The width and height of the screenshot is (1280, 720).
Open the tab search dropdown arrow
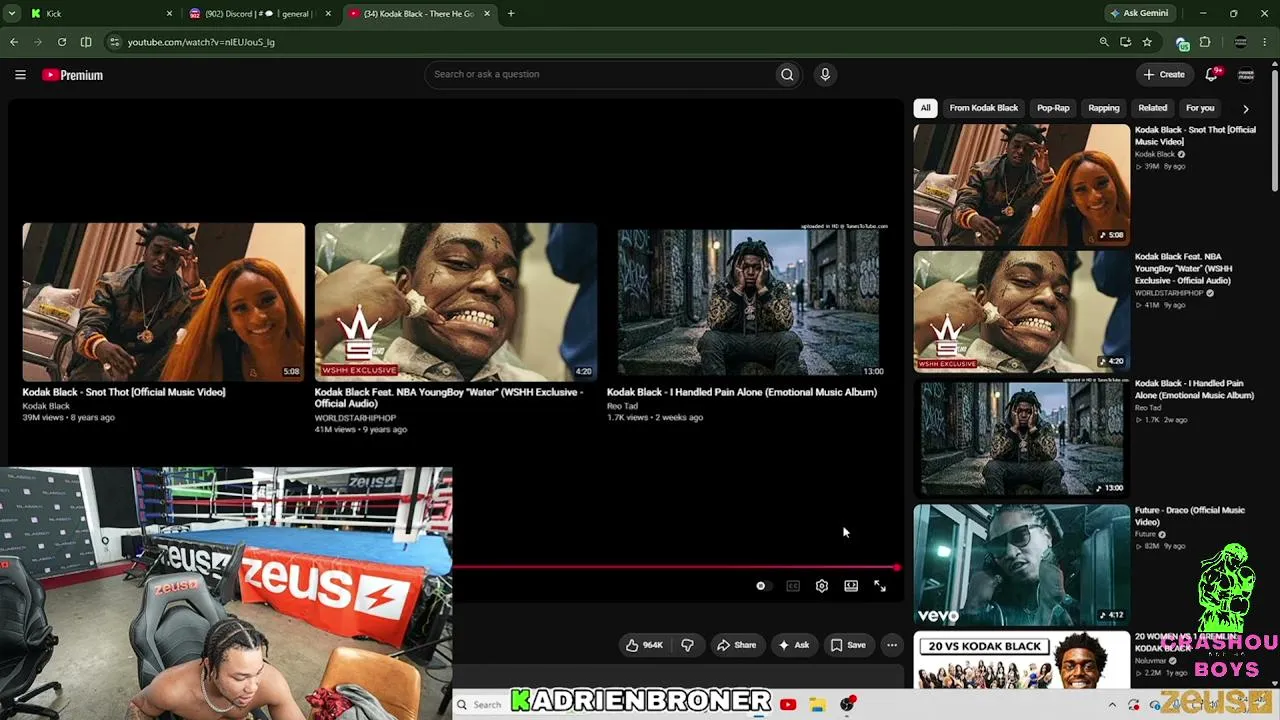click(x=12, y=14)
